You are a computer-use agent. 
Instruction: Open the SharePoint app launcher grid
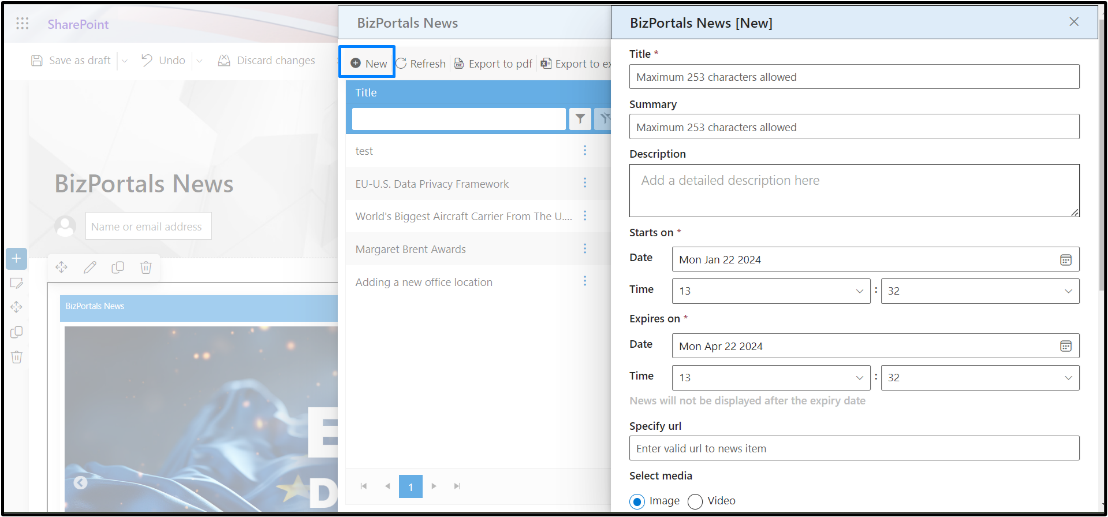(23, 23)
